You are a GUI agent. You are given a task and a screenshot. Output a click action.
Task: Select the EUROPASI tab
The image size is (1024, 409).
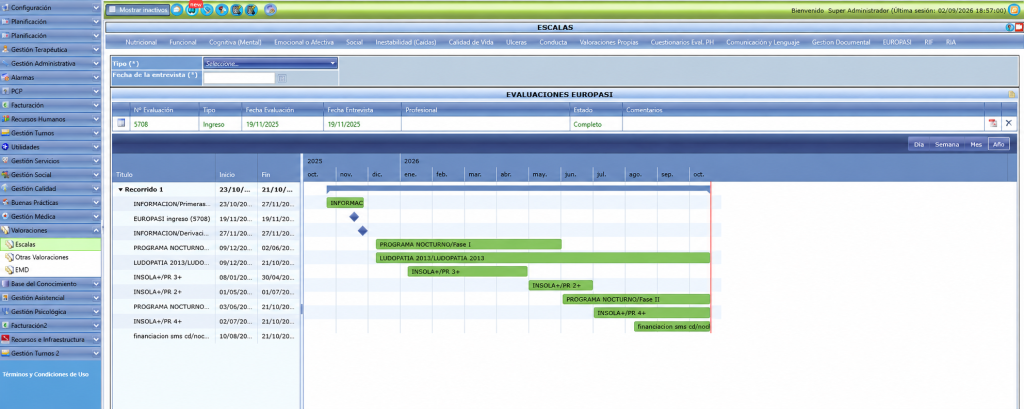(x=897, y=42)
